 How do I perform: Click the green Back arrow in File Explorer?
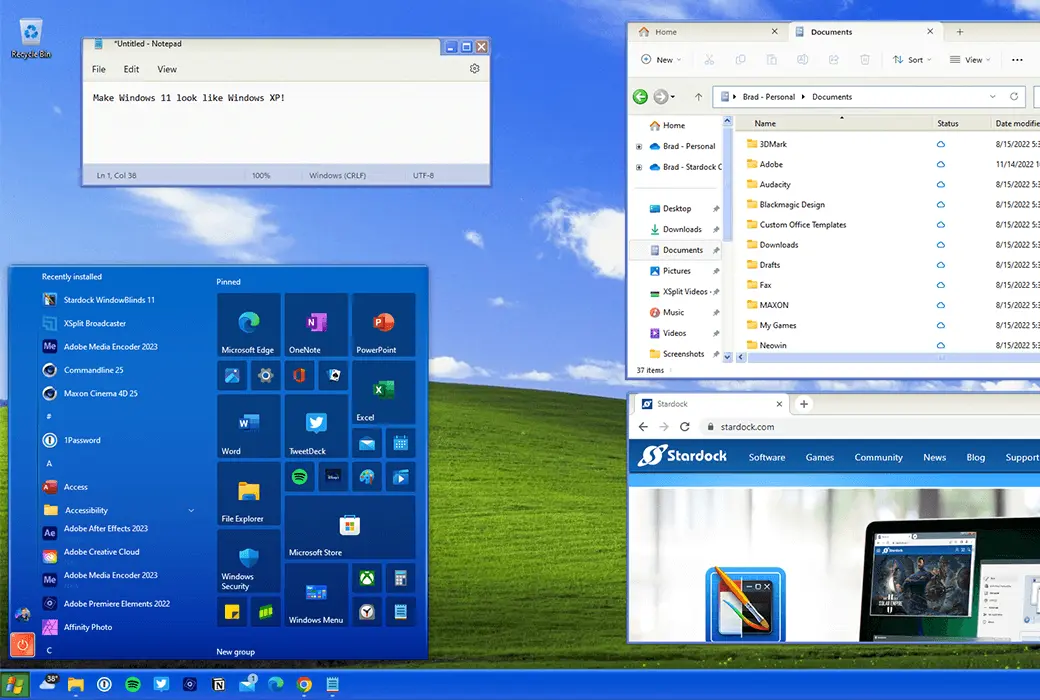(640, 97)
